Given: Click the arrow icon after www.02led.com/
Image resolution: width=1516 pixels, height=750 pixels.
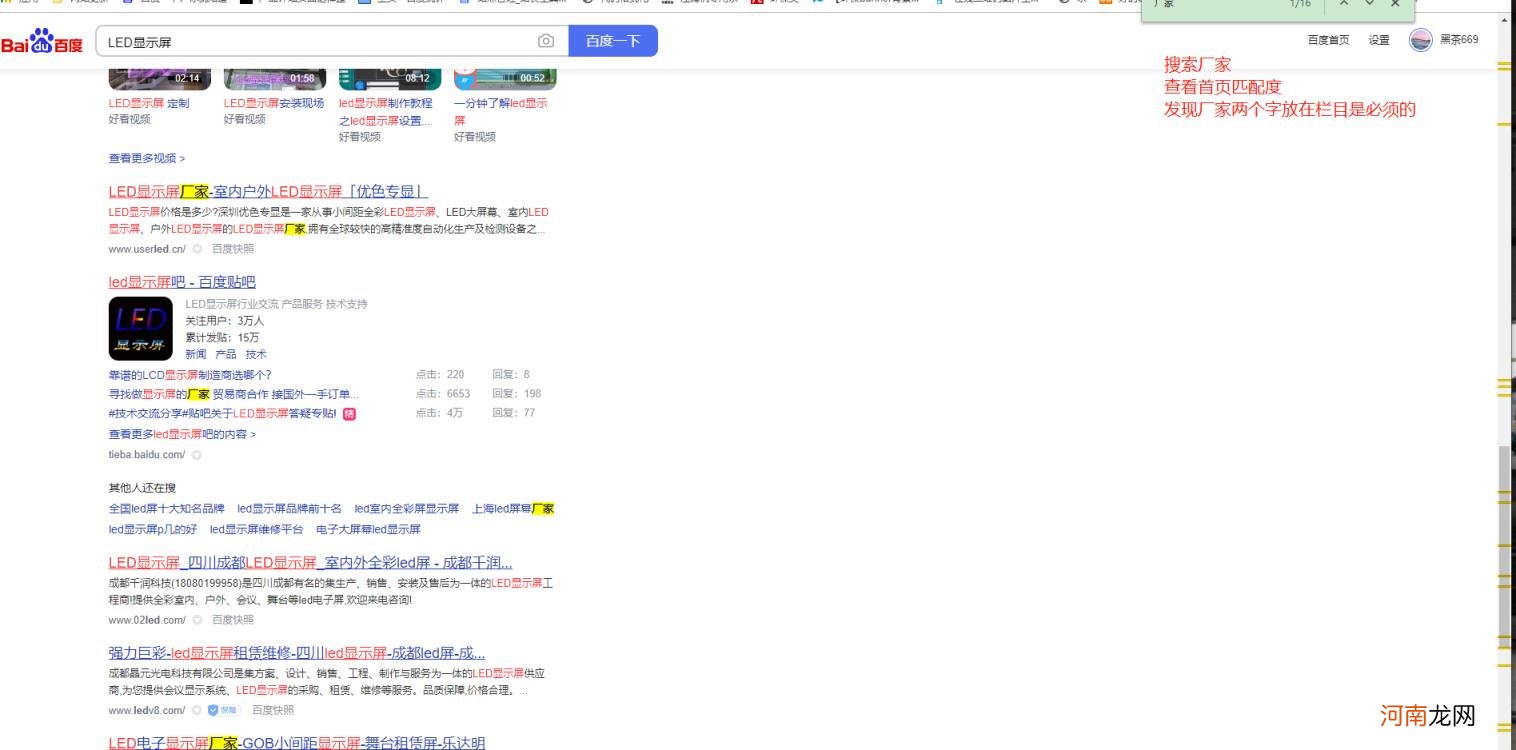Looking at the screenshot, I should (x=197, y=620).
